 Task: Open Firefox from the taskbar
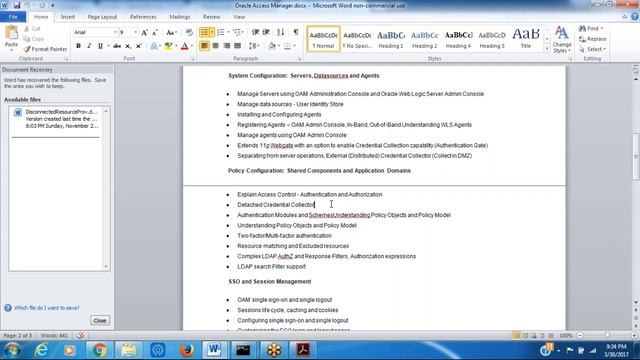tap(187, 350)
